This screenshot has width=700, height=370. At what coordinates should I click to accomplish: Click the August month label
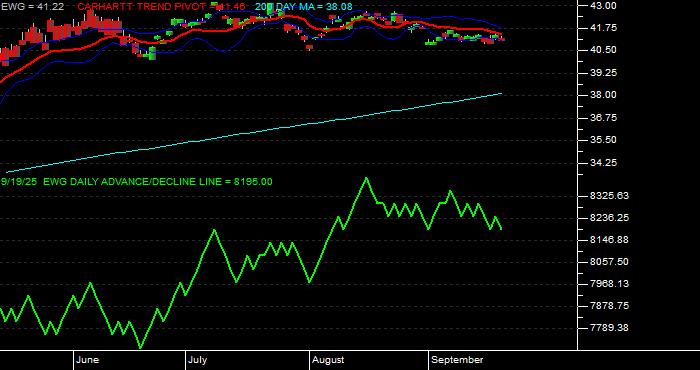(328, 360)
